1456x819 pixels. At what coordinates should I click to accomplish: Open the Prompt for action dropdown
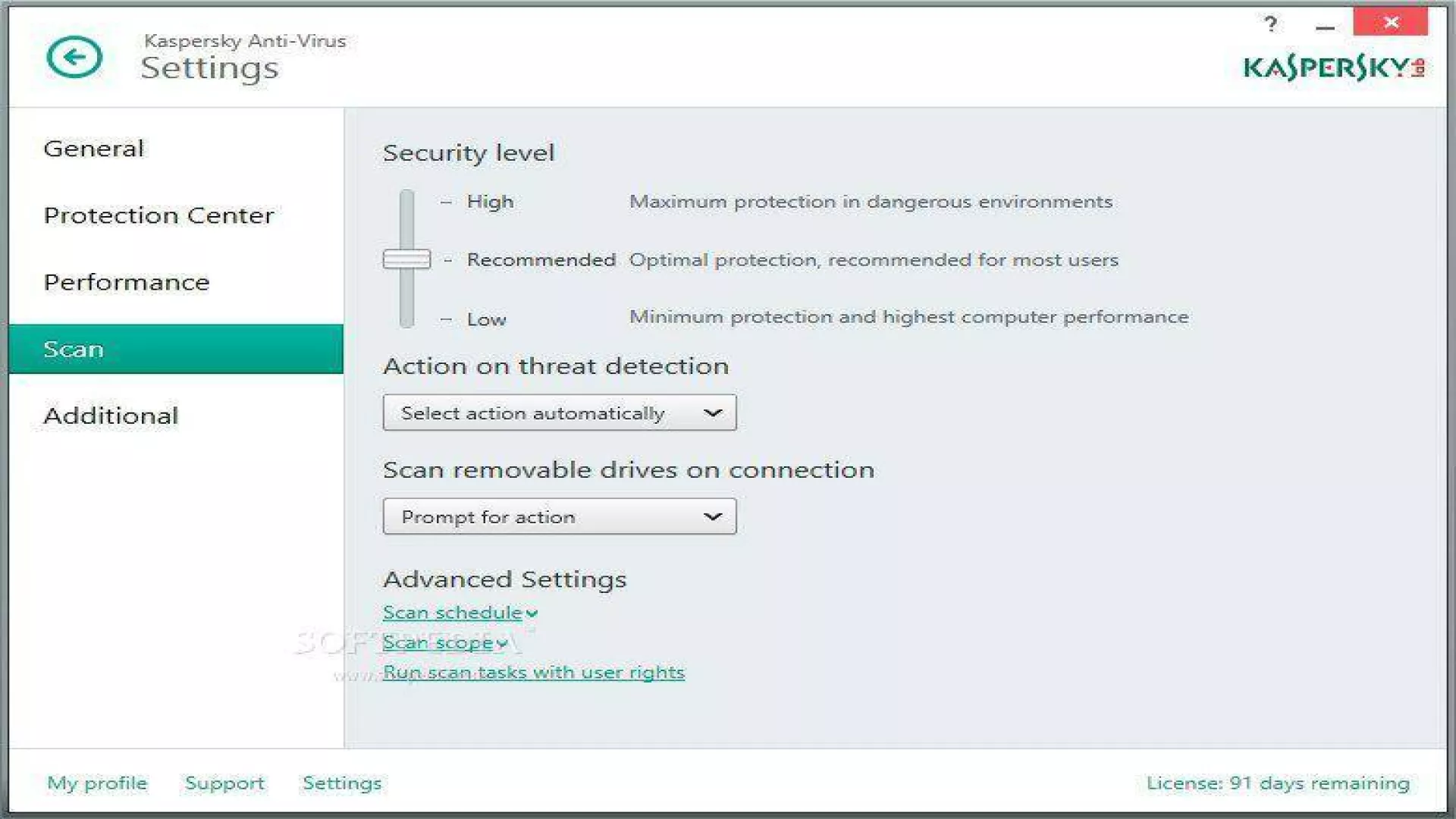tap(560, 516)
